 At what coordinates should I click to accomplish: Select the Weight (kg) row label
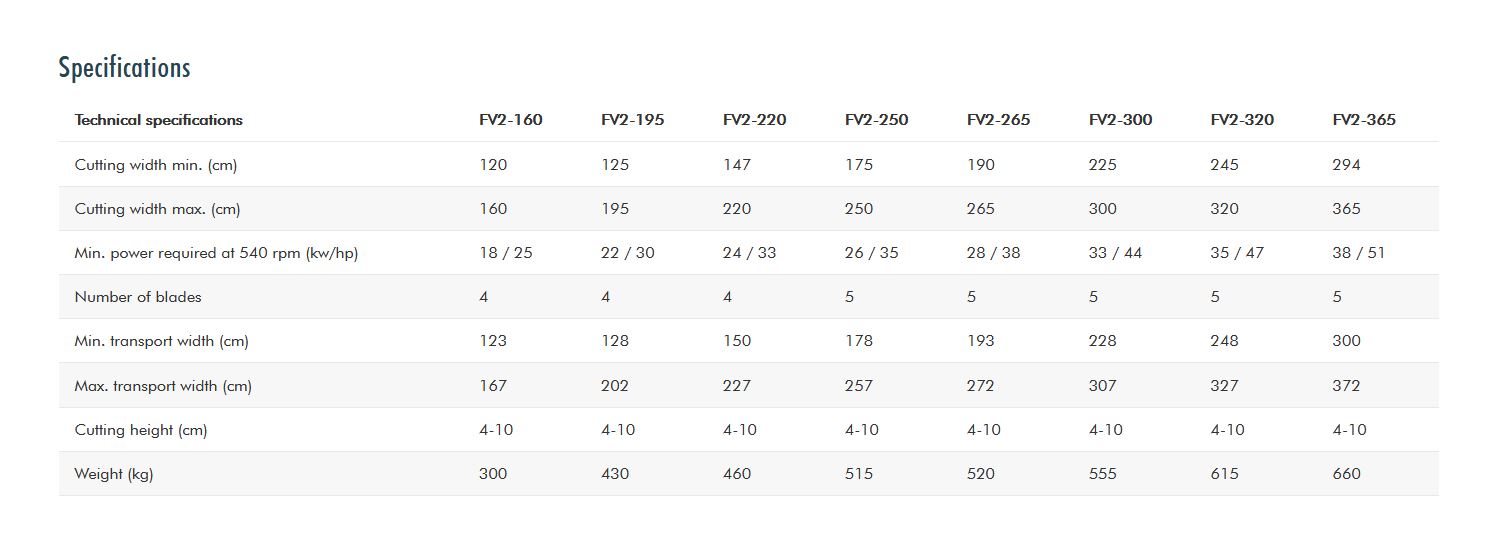(114, 474)
